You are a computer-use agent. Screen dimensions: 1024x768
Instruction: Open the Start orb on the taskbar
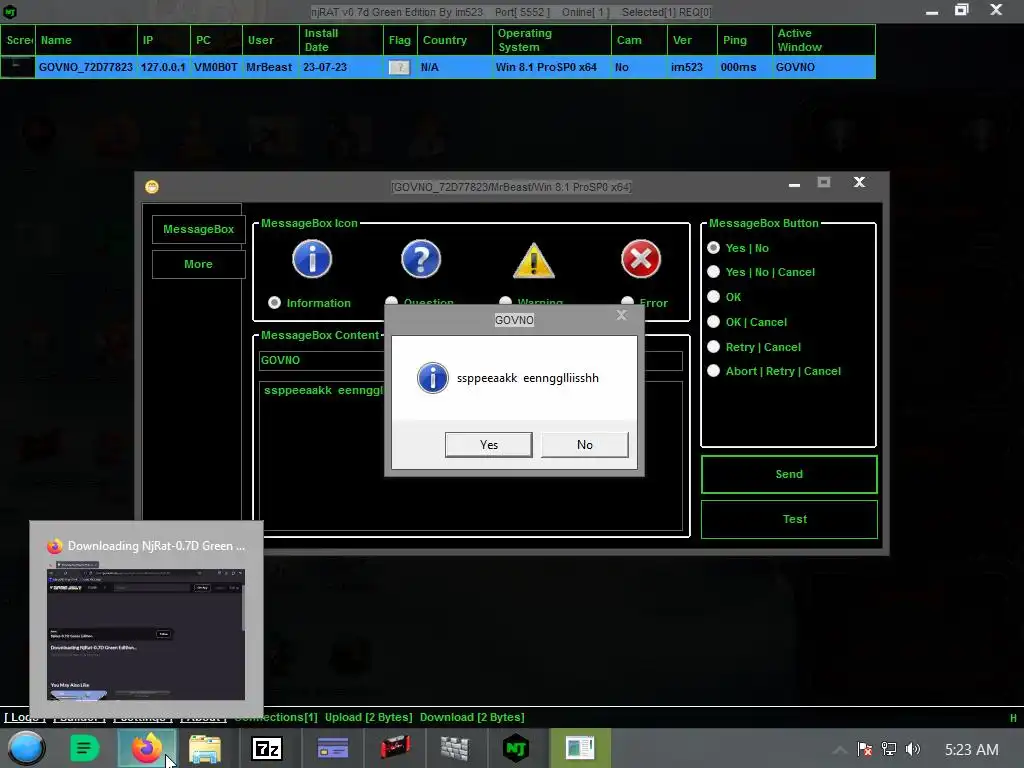[x=26, y=748]
